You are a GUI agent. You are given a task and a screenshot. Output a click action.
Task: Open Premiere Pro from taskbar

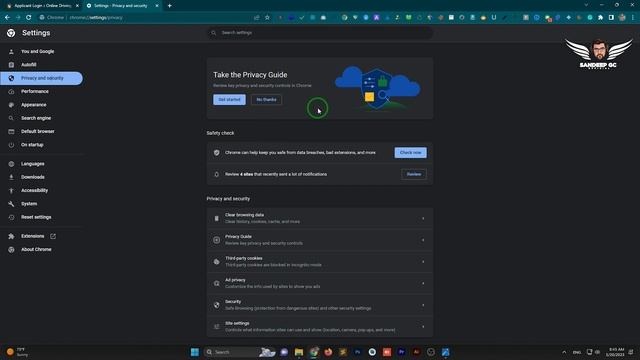click(x=401, y=352)
